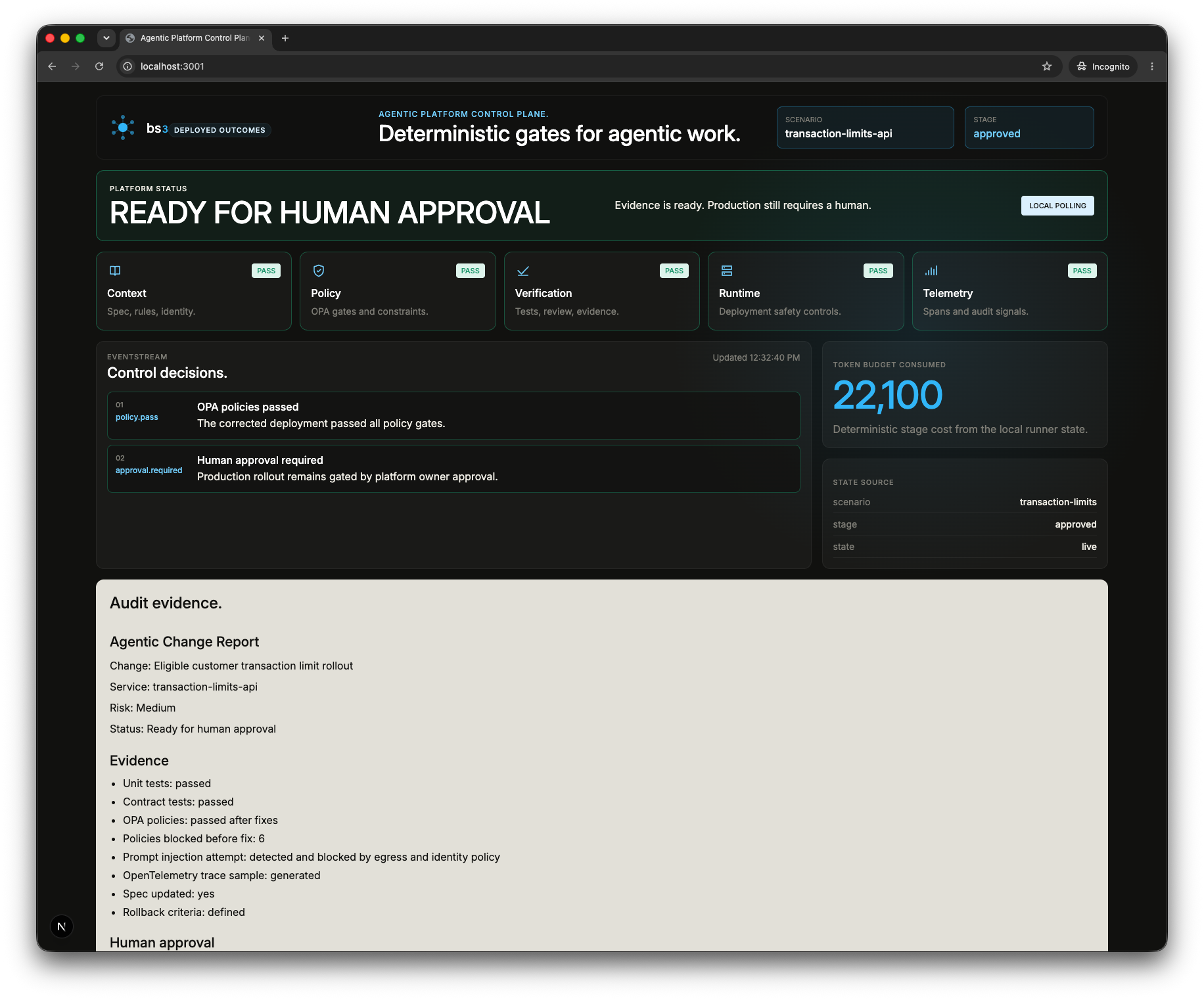Go back to previous page
This screenshot has width=1204, height=1000.
coord(52,66)
